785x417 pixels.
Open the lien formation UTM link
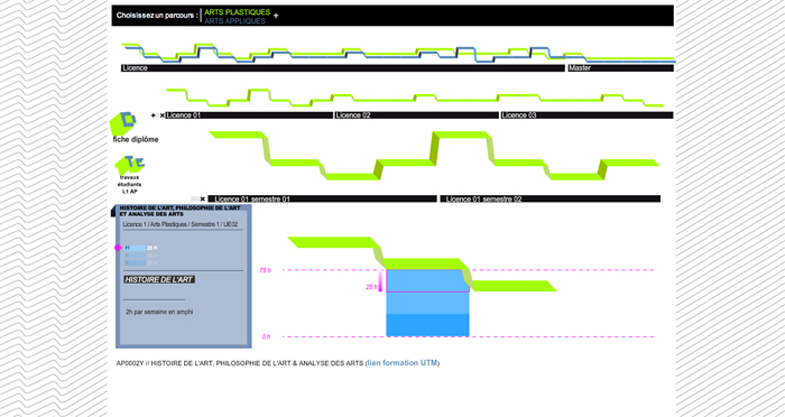(403, 363)
